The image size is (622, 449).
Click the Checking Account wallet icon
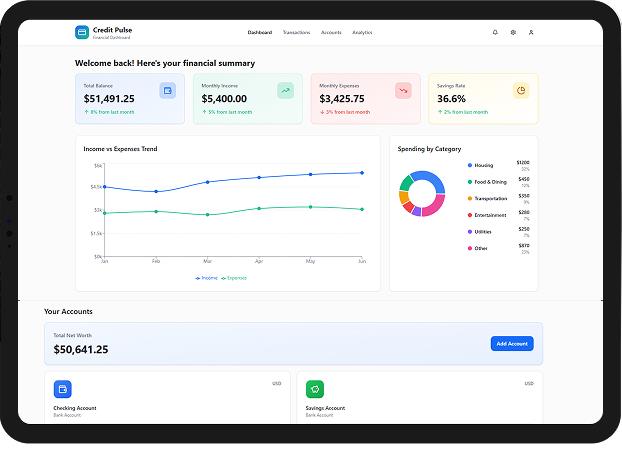(x=62, y=389)
